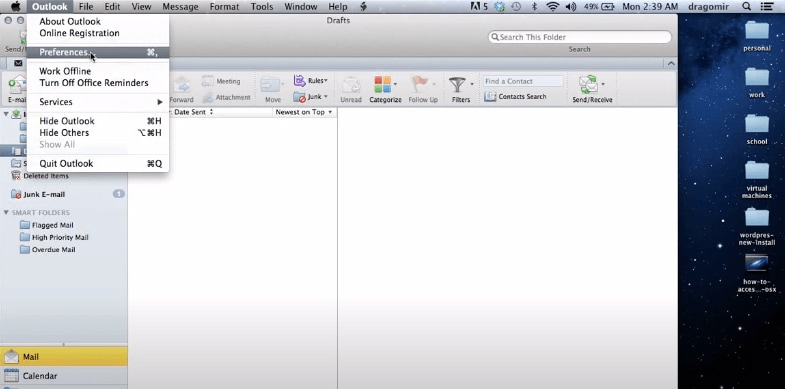Open the Apple menu
Viewport: 785px width, 389px height.
pyautogui.click(x=15, y=7)
